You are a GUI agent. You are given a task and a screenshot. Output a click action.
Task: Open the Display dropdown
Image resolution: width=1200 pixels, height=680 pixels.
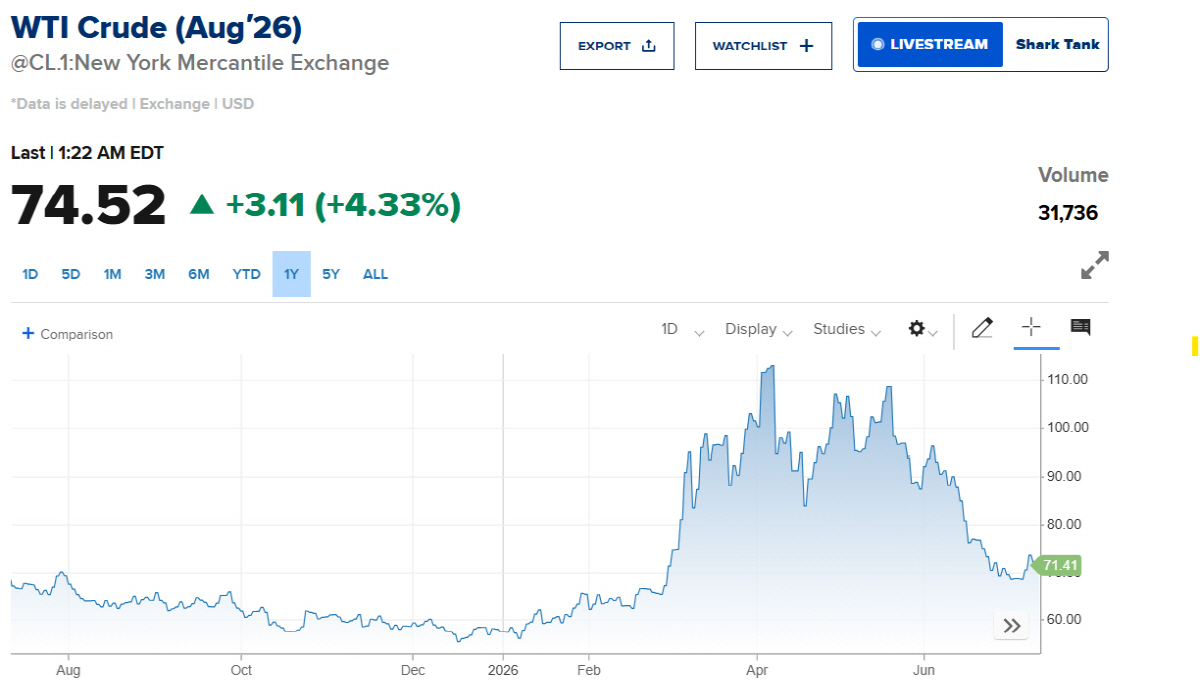(759, 330)
